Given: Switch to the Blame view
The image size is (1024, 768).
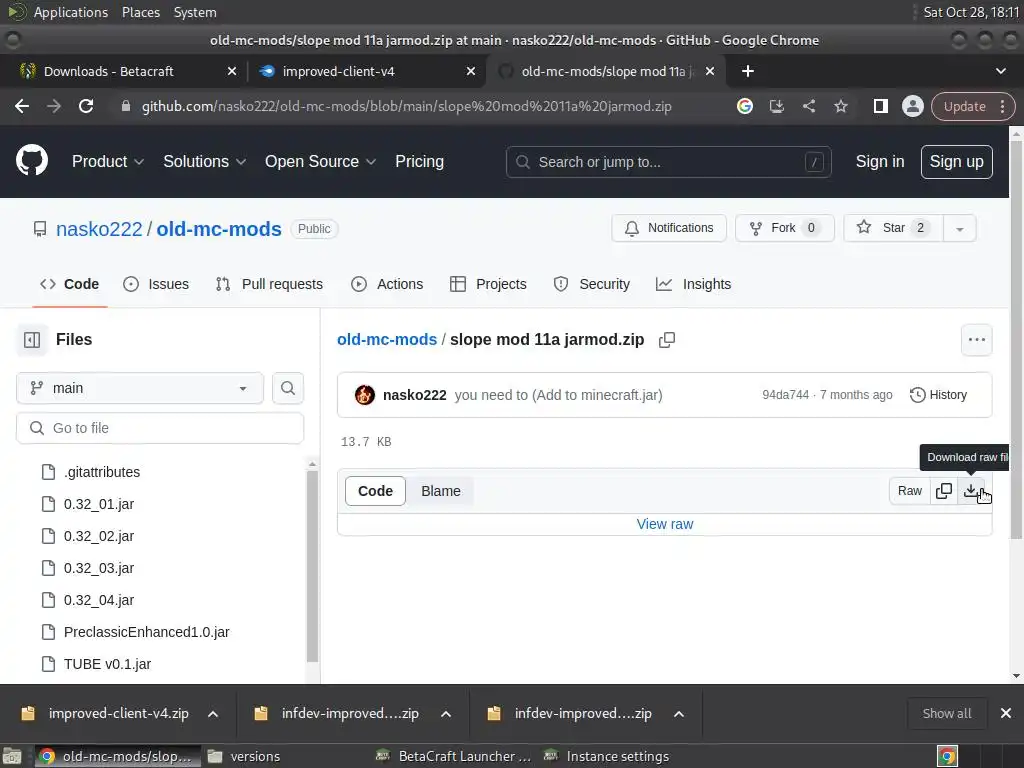Looking at the screenshot, I should 441,490.
